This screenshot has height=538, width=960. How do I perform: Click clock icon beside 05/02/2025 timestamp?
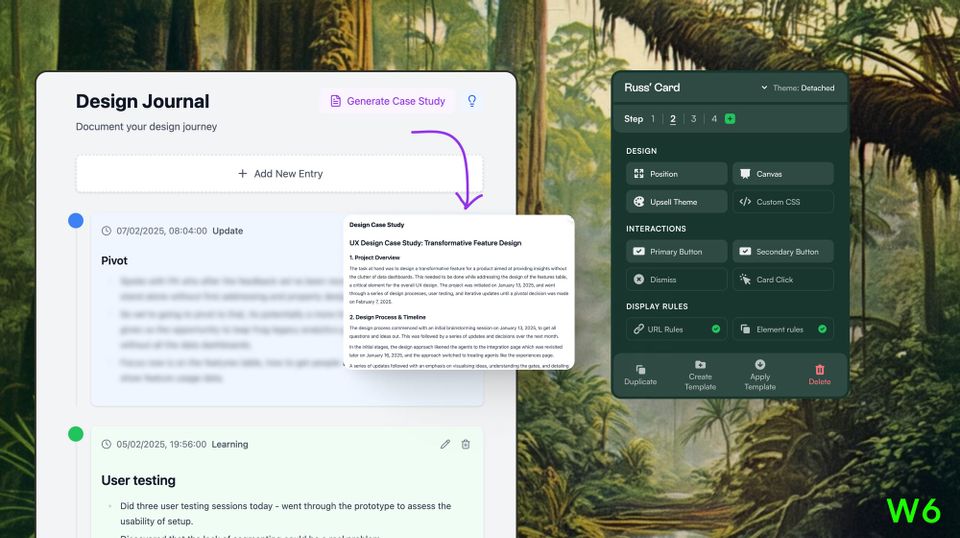tap(107, 444)
